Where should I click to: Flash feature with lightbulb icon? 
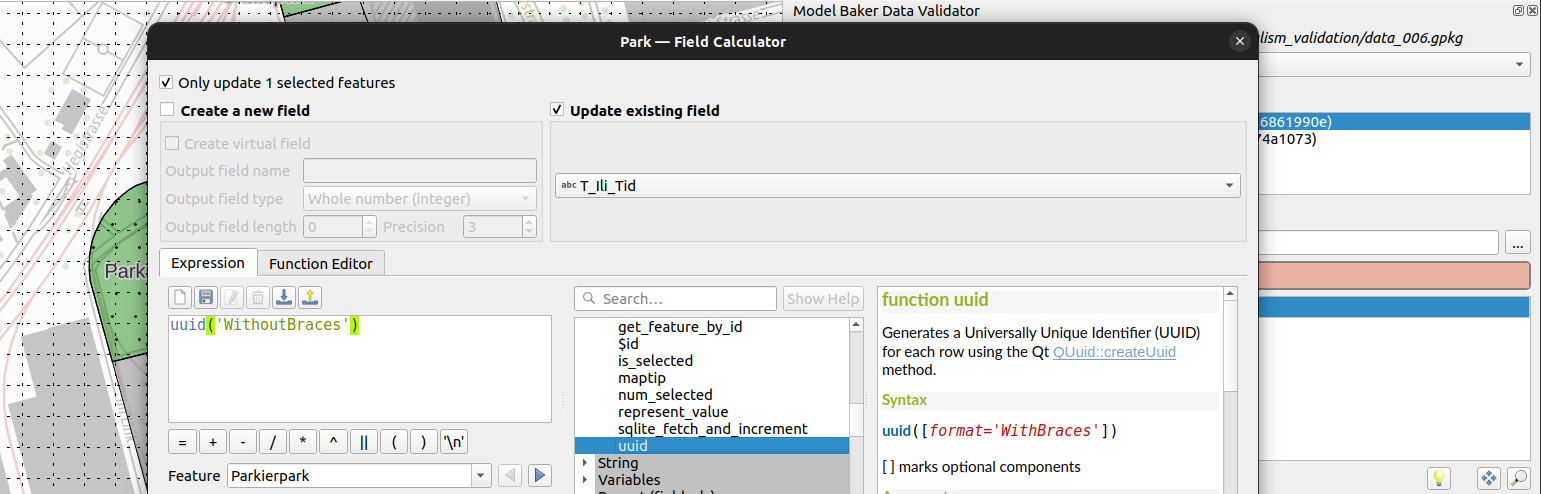click(x=1437, y=478)
